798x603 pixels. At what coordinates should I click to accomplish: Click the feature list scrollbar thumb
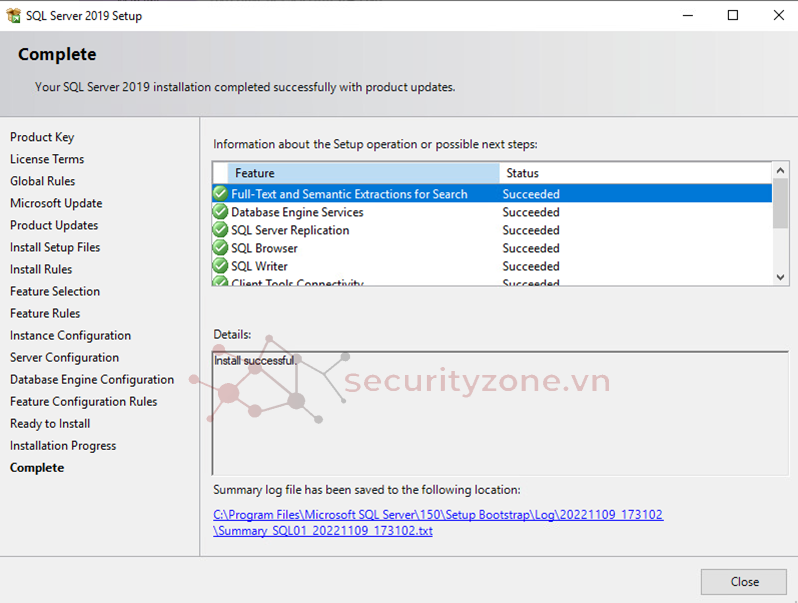(x=780, y=203)
